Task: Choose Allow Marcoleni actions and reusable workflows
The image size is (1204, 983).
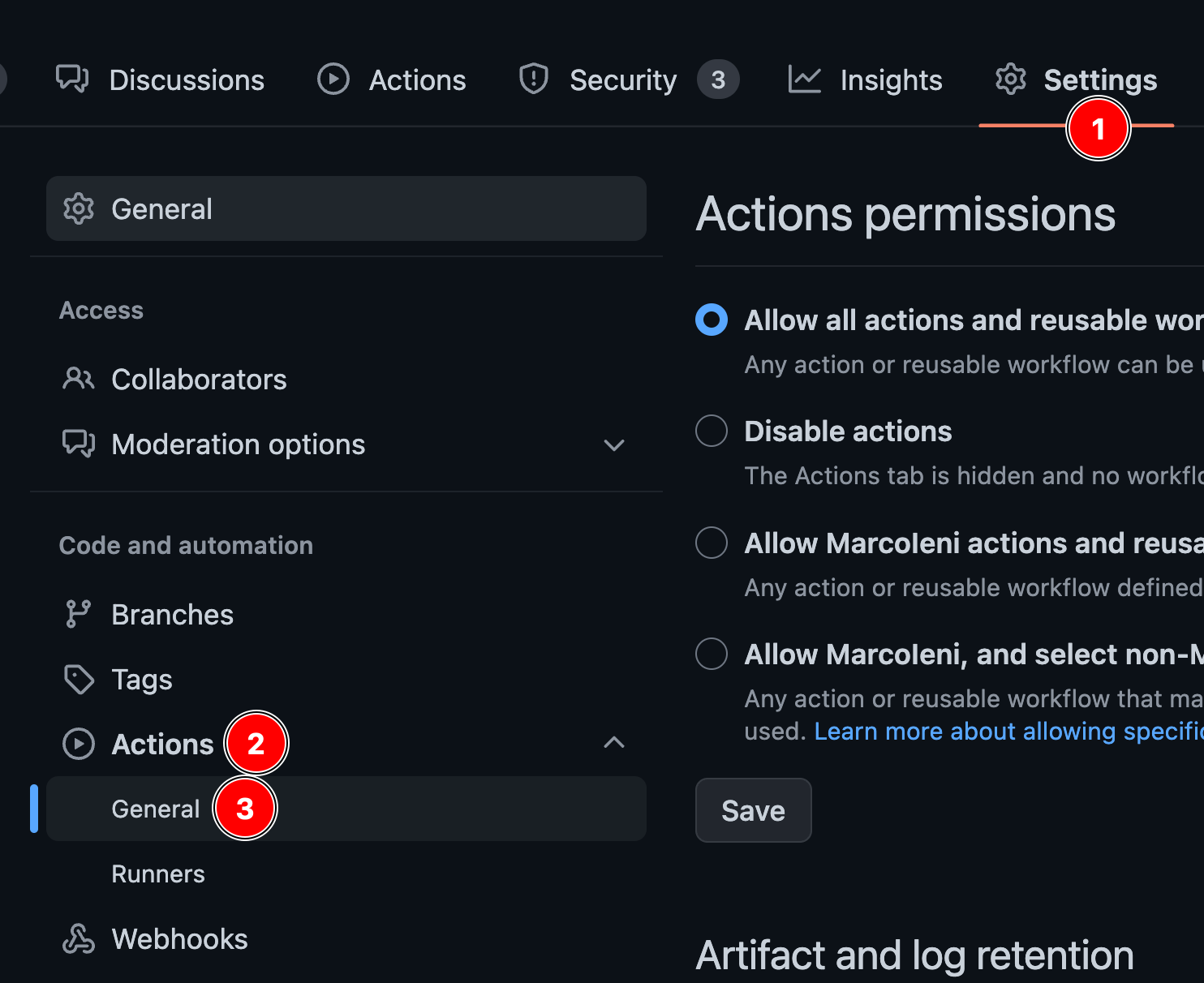Action: (711, 543)
